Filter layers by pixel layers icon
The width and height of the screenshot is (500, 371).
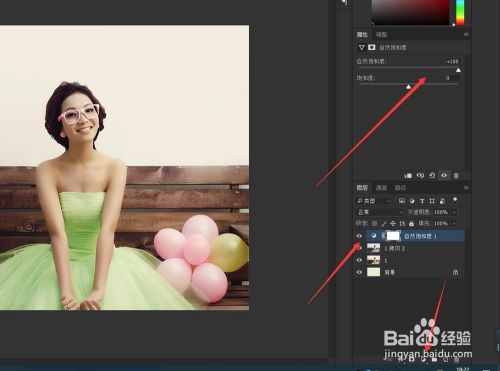[x=402, y=201]
